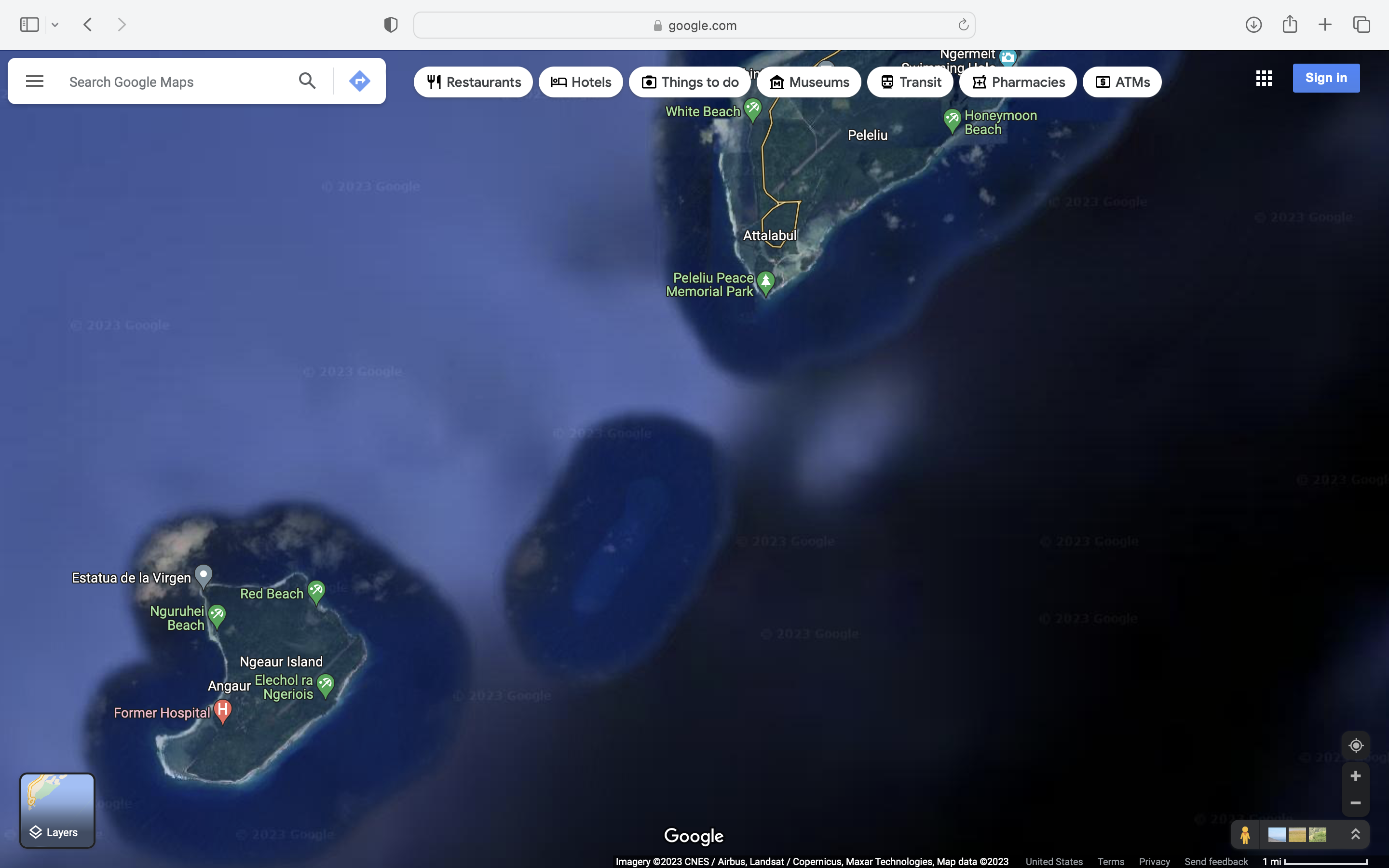1389x868 pixels.
Task: Click the Directions arrow icon
Action: 359,81
